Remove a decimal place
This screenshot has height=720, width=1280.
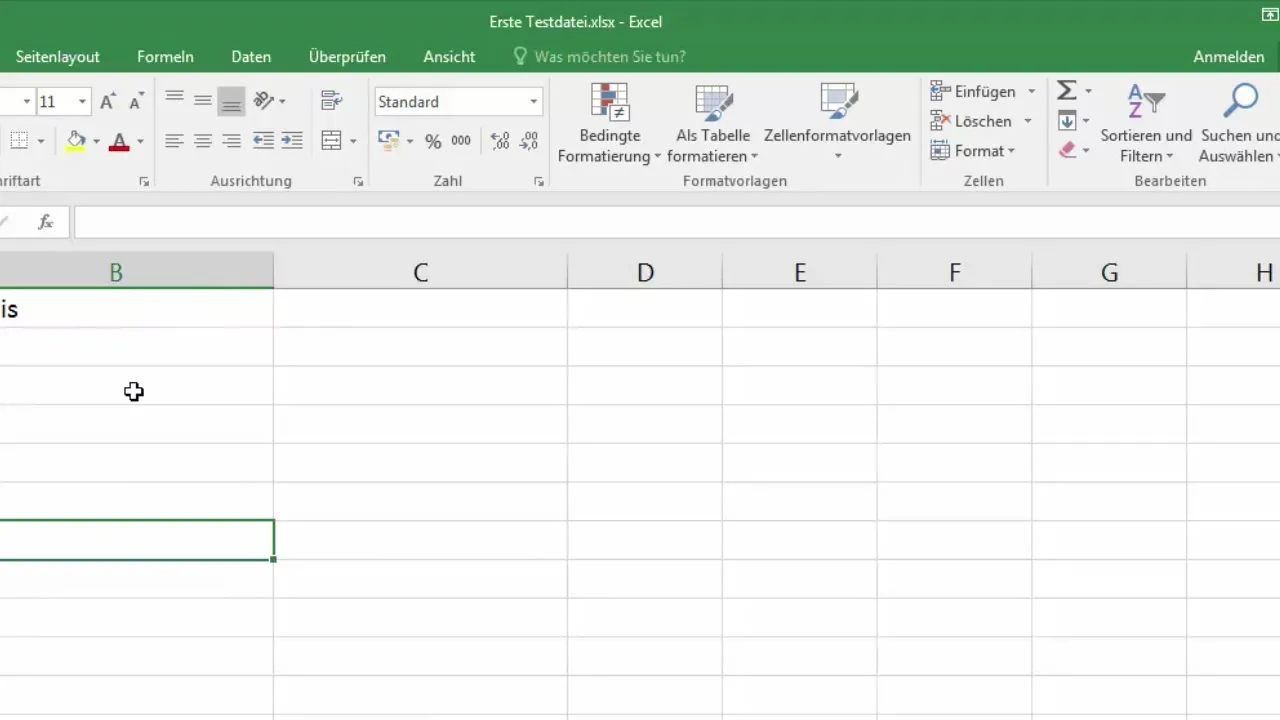point(529,141)
